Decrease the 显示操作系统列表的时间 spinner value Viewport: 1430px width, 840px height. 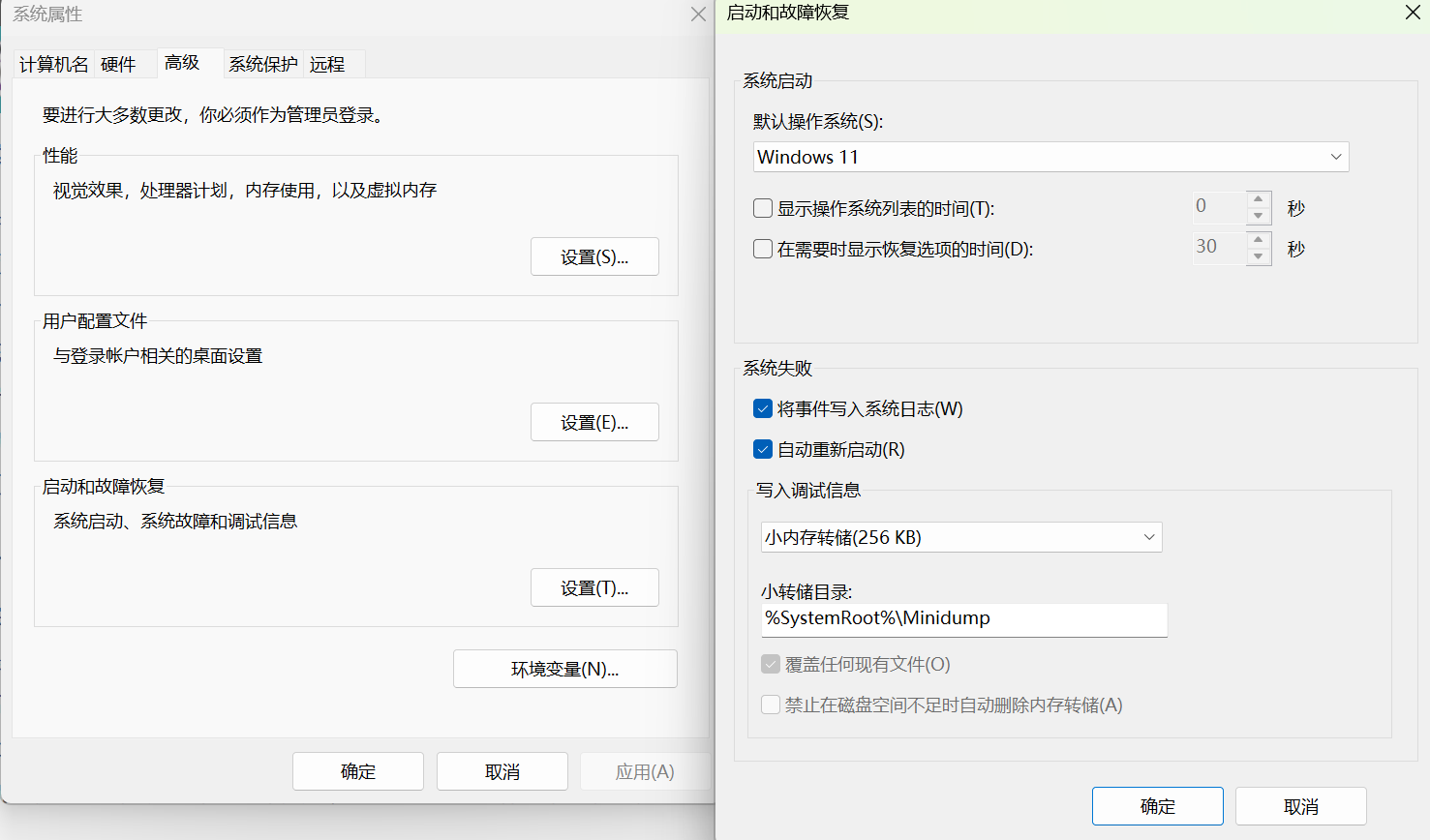pyautogui.click(x=1259, y=217)
